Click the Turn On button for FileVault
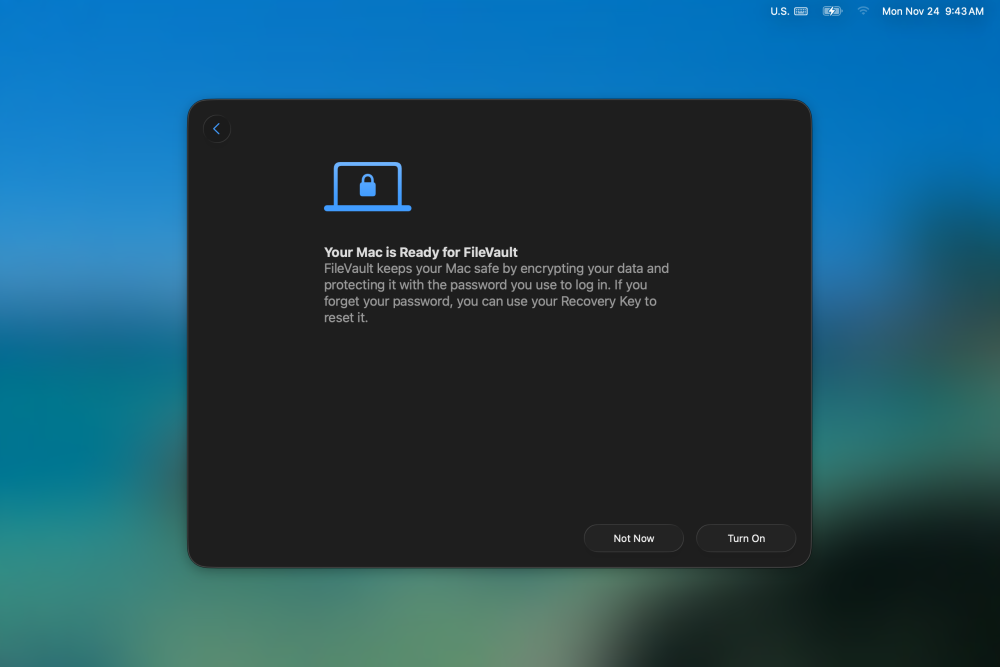Viewport: 1000px width, 667px height. click(x=746, y=538)
